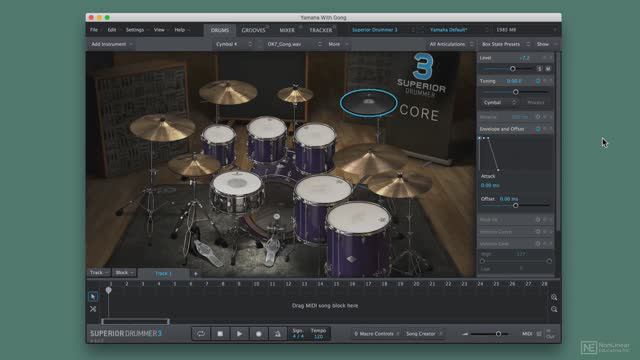
Task: Add a new track with the plus icon
Action: (196, 273)
